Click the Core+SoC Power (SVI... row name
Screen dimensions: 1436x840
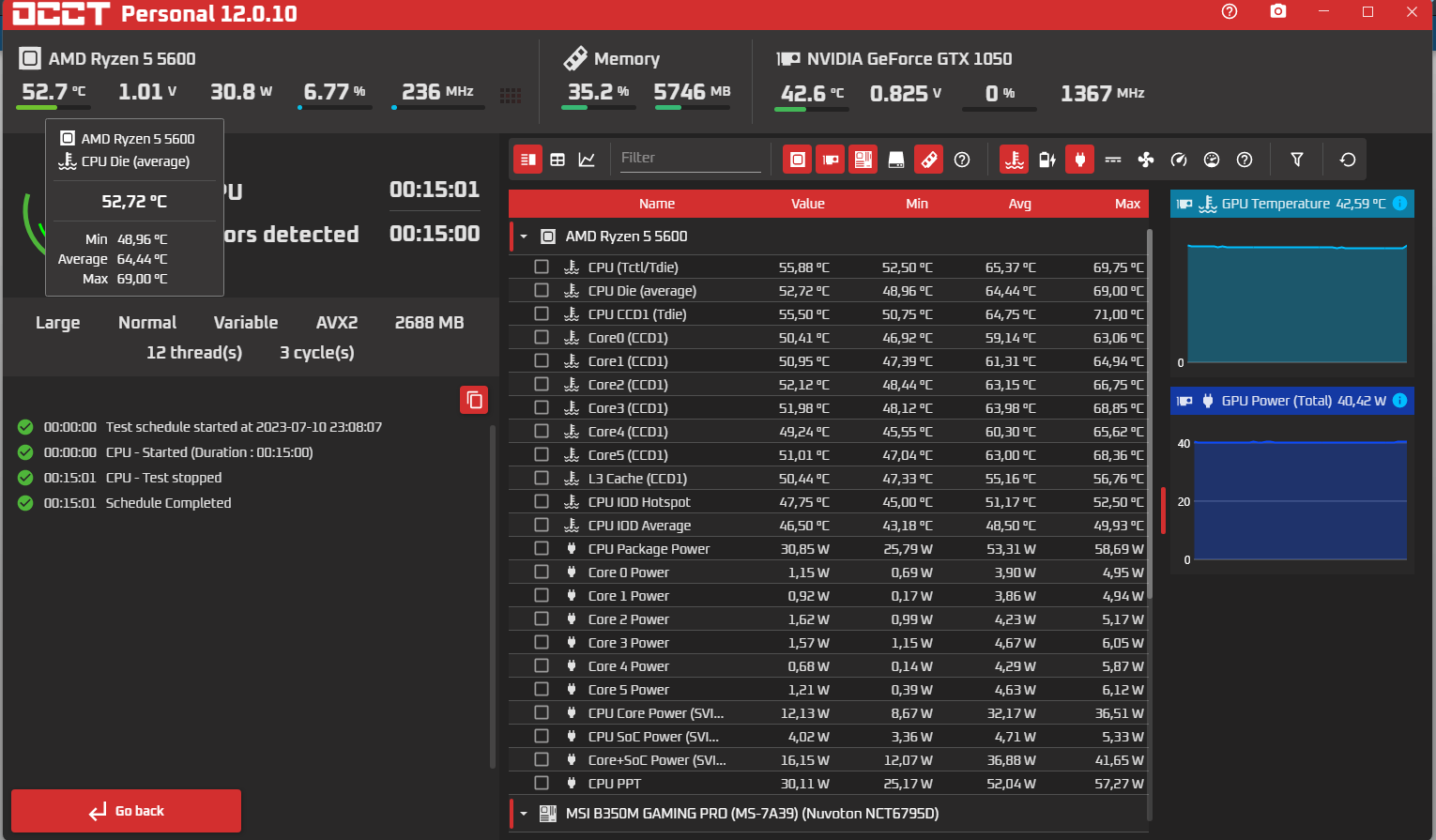pos(657,760)
